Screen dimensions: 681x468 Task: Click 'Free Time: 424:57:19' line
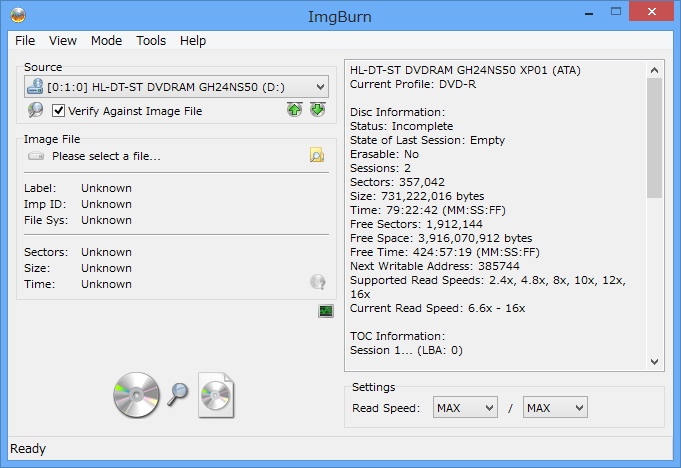[445, 252]
